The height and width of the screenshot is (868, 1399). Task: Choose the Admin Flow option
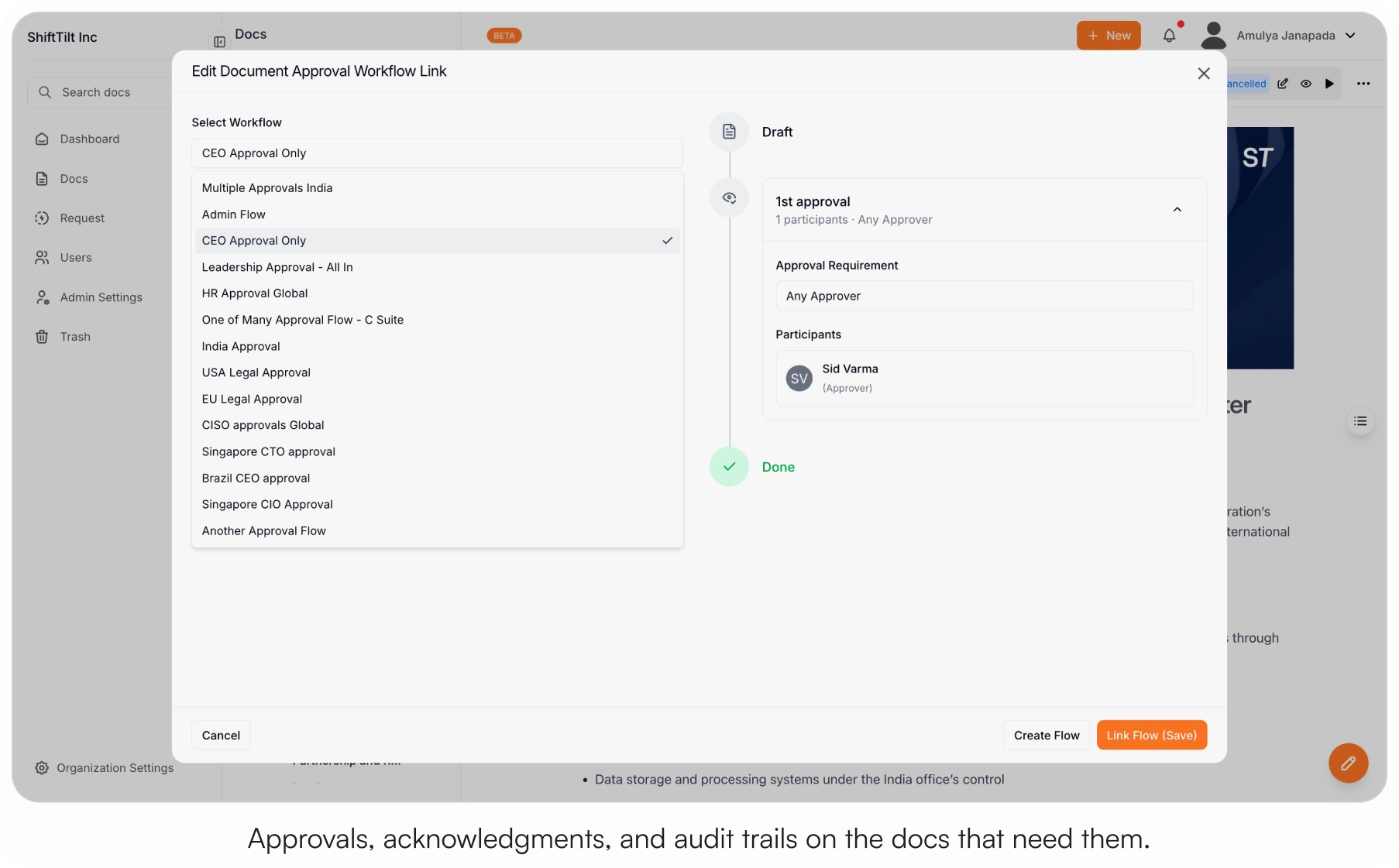coord(437,214)
